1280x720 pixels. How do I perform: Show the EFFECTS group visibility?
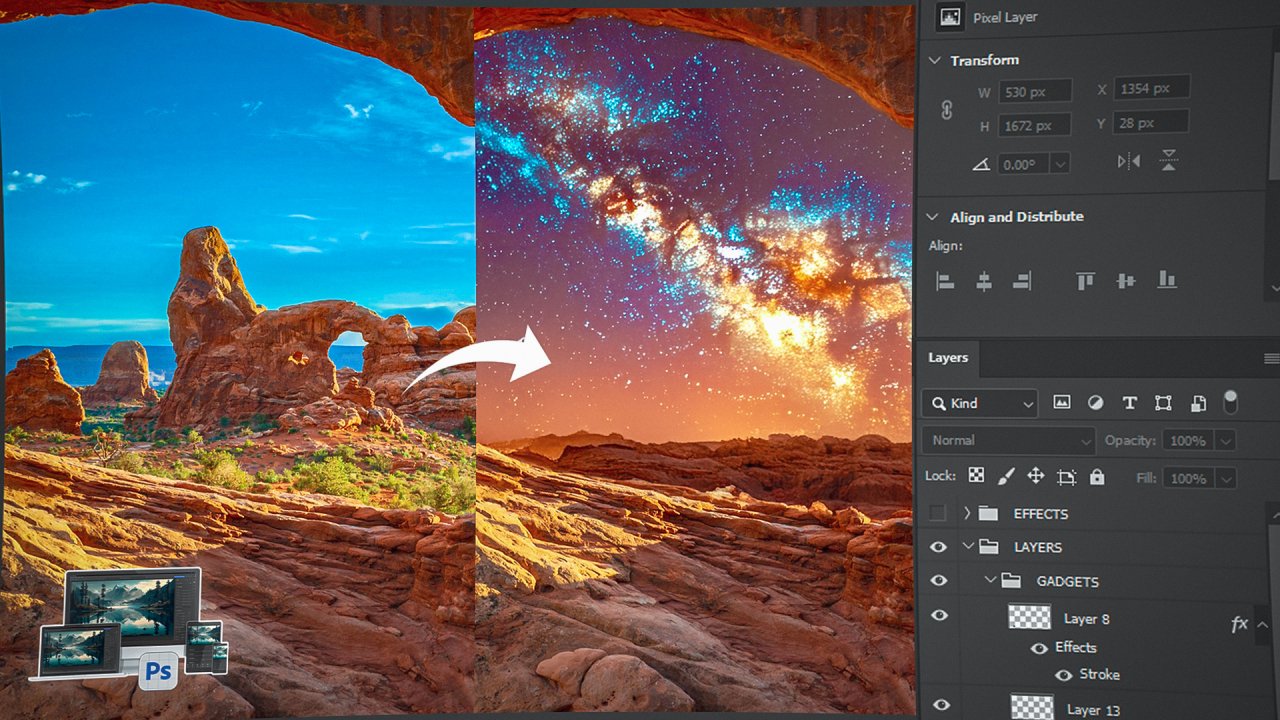point(938,513)
